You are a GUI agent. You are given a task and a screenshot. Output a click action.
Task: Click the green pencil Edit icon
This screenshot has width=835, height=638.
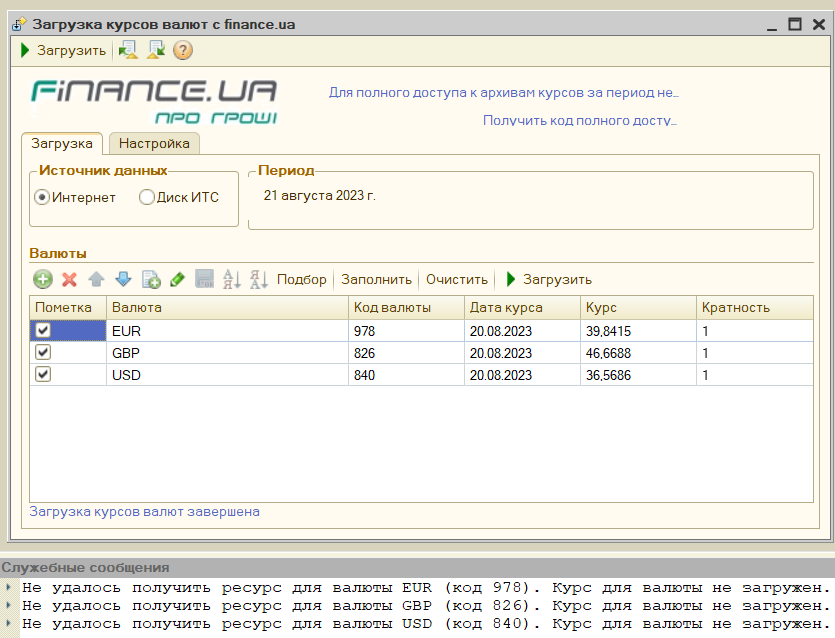(x=177, y=280)
